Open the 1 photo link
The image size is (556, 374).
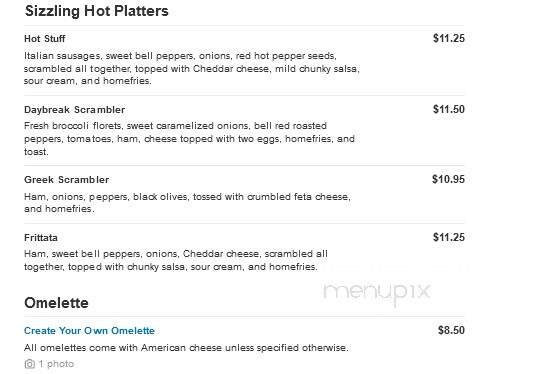(56, 364)
